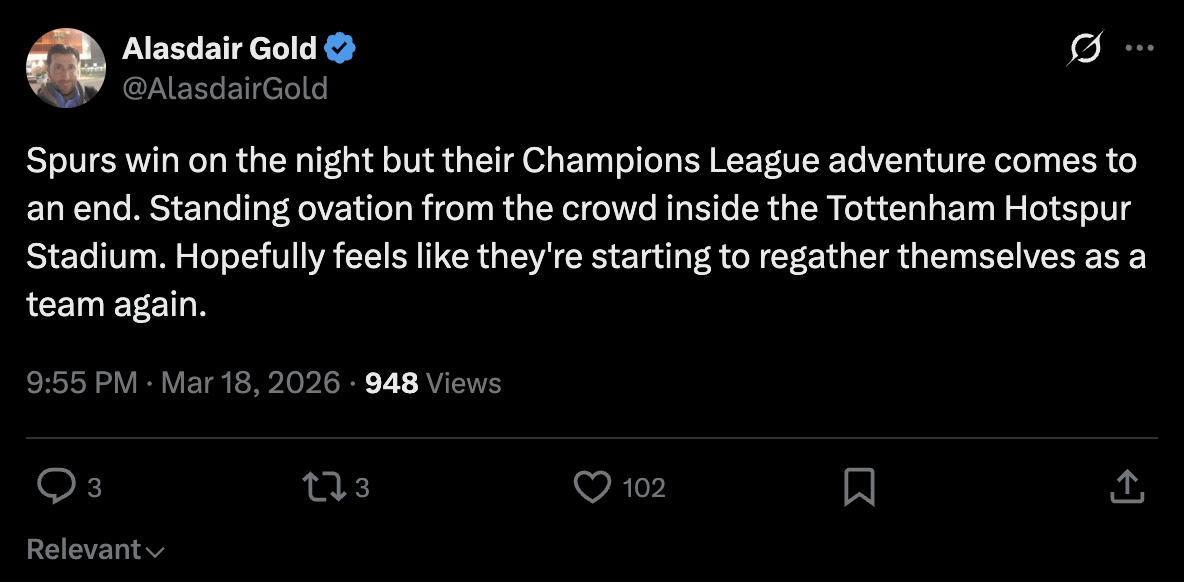
Task: Toggle the bookmark icon on this post
Action: coord(859,487)
